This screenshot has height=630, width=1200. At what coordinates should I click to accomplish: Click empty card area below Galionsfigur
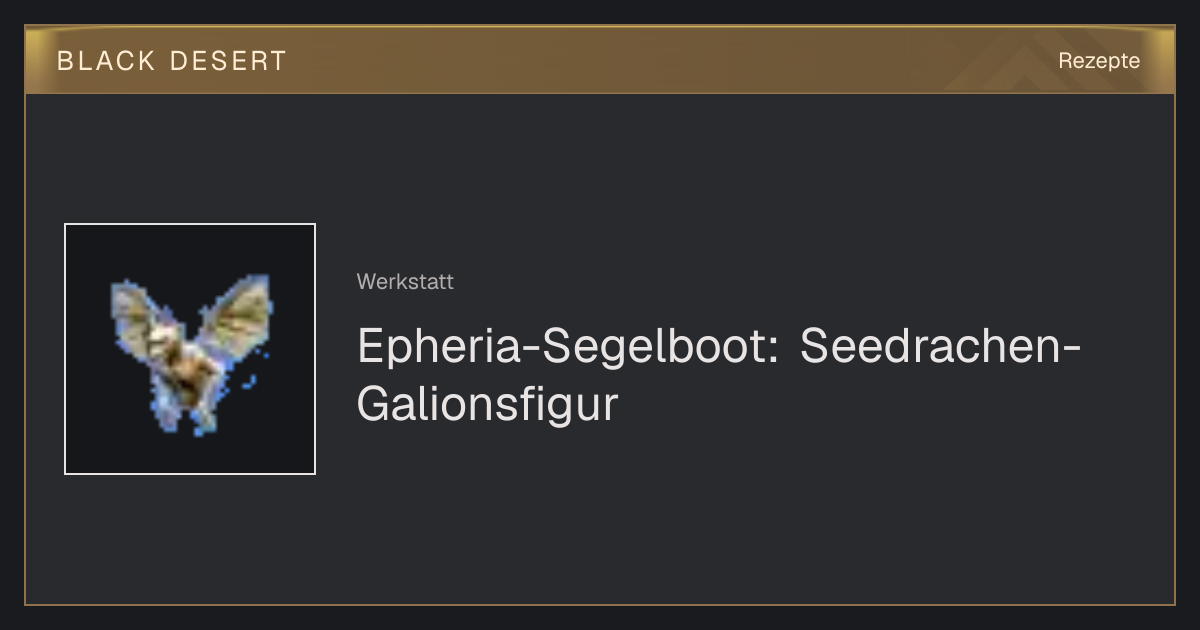pos(600,520)
